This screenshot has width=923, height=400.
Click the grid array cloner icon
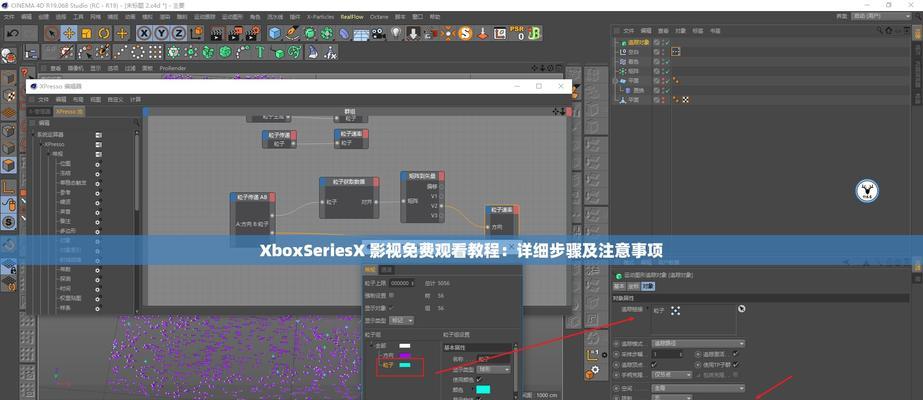(155, 52)
